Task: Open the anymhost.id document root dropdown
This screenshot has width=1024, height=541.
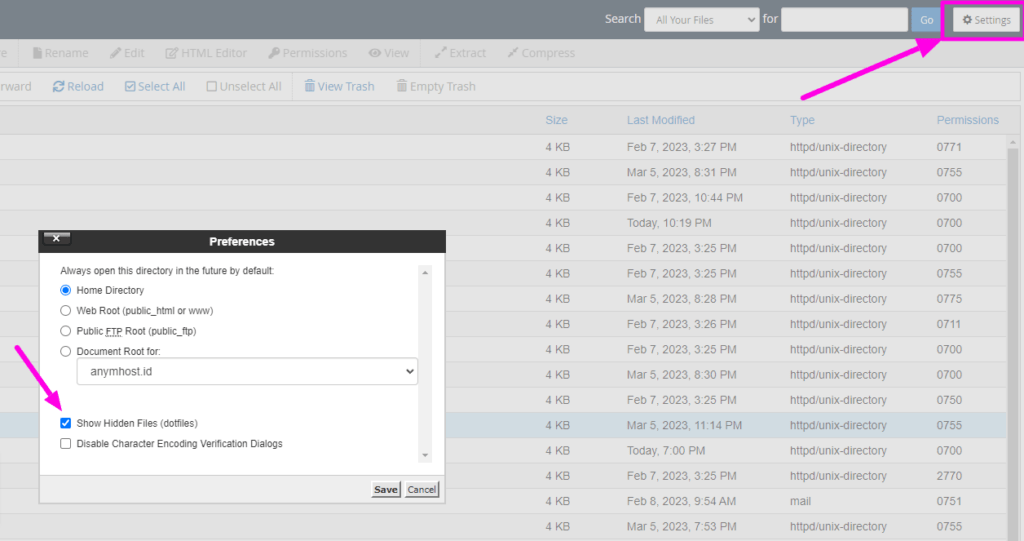Action: pos(247,371)
